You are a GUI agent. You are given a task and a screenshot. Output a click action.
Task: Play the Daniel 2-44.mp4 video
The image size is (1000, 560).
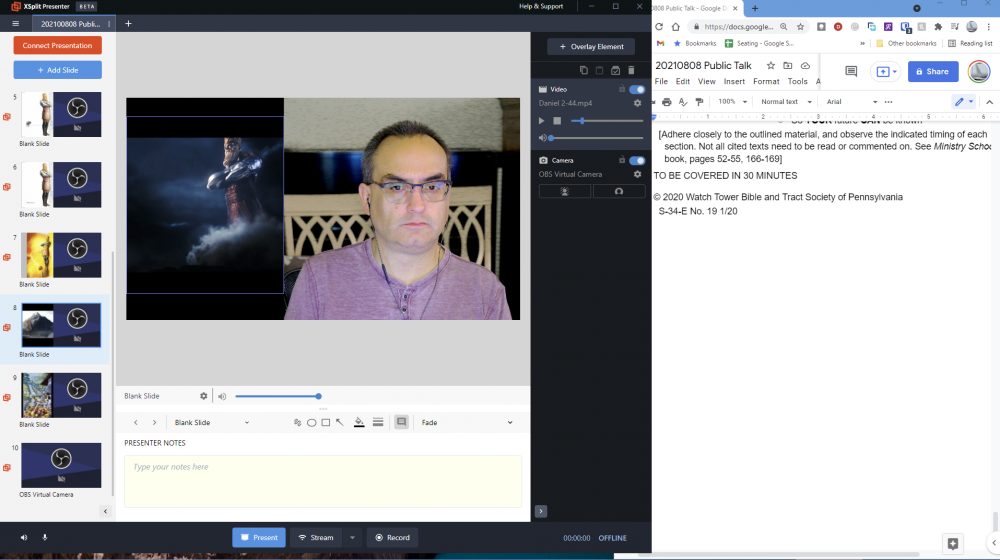point(541,121)
